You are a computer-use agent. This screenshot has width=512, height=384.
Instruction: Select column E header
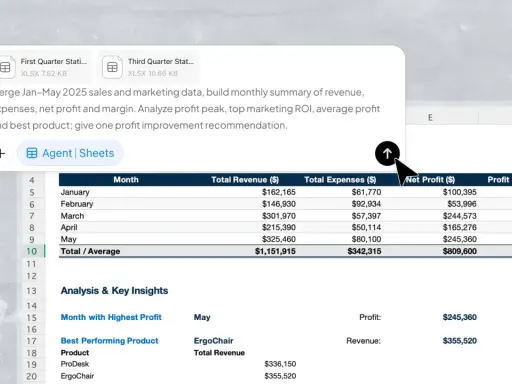click(x=430, y=117)
